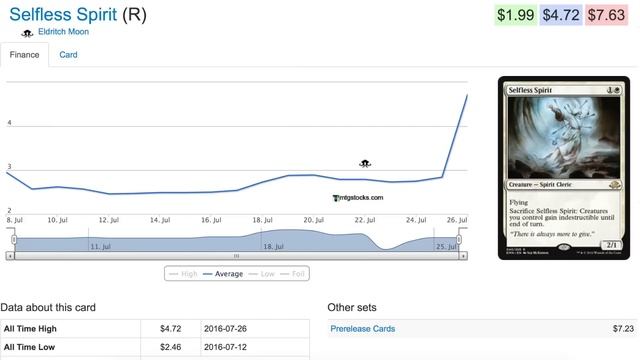640x360 pixels.
Task: Click the right range navigator handle
Action: tap(459, 239)
